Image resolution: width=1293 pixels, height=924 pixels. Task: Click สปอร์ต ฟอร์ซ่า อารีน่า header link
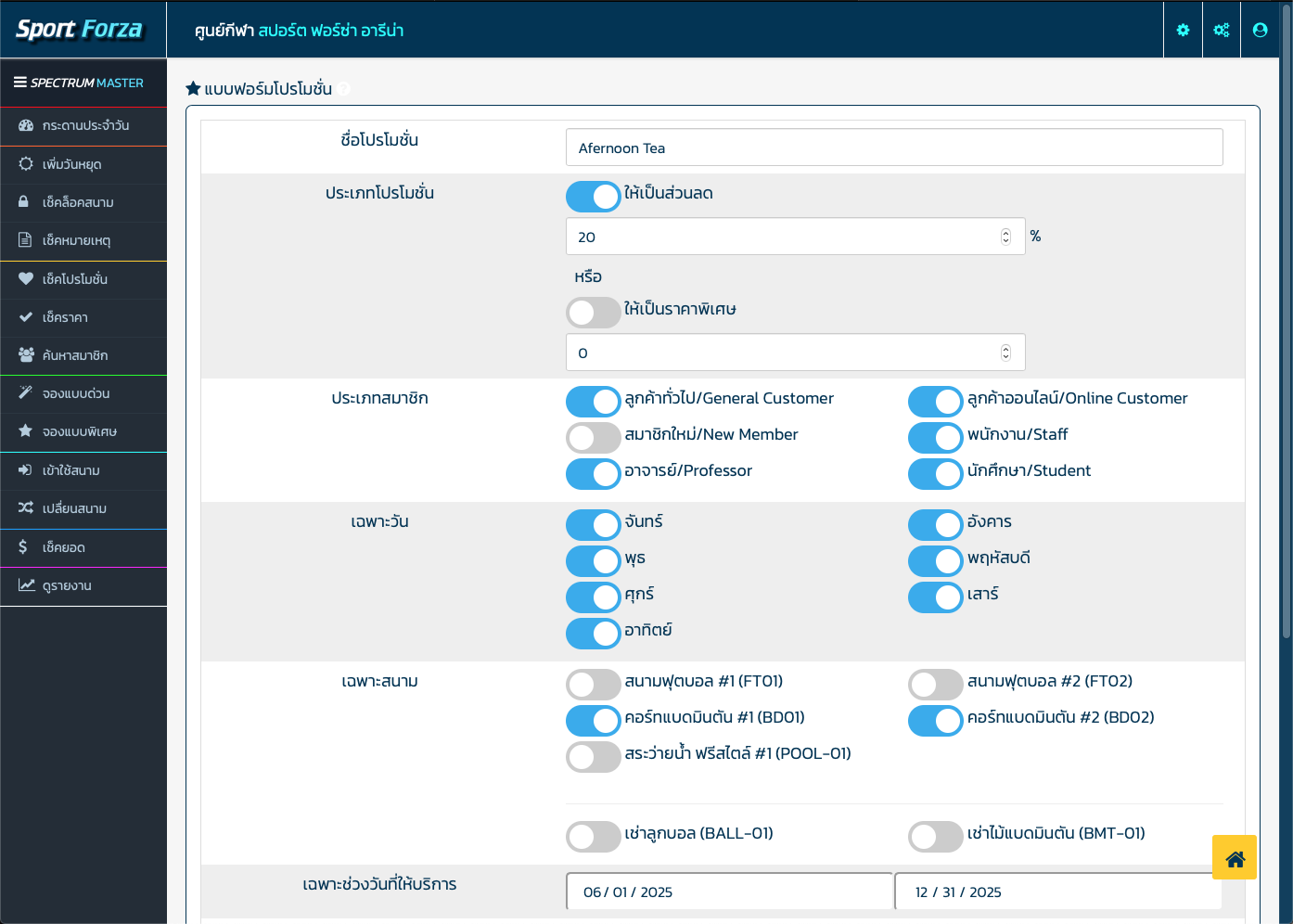tap(331, 31)
